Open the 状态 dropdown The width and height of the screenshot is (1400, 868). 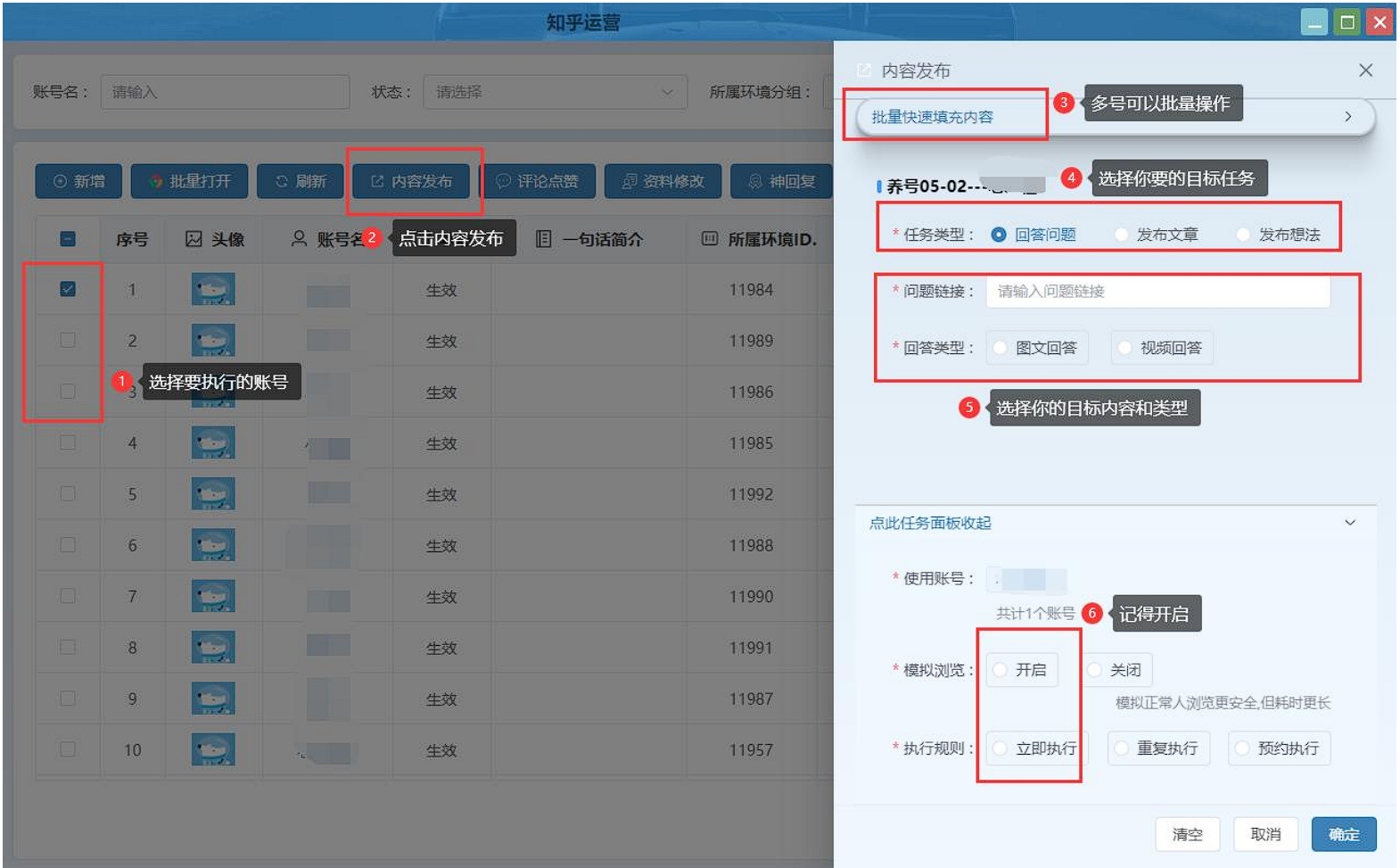555,92
